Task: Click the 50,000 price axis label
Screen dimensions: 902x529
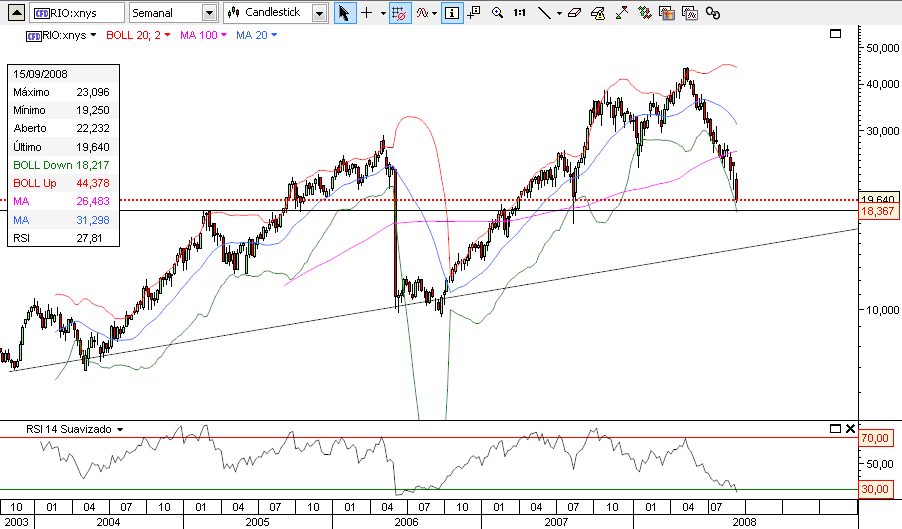Action: pos(882,48)
